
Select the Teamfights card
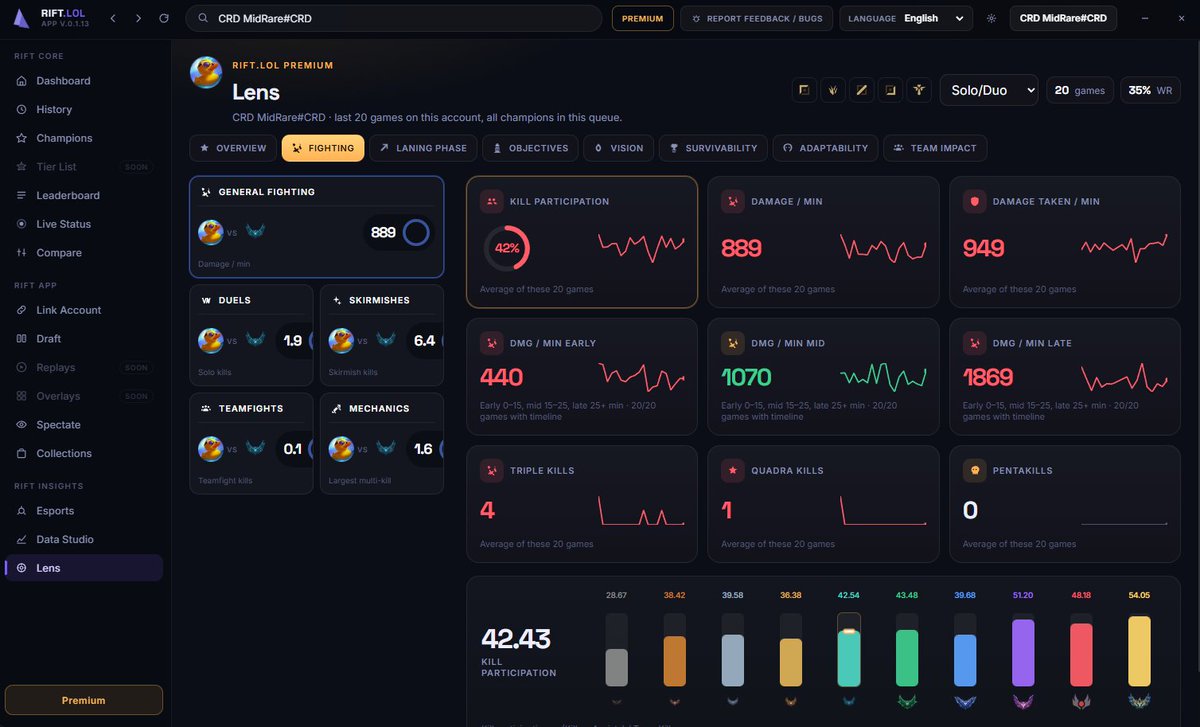pos(251,443)
